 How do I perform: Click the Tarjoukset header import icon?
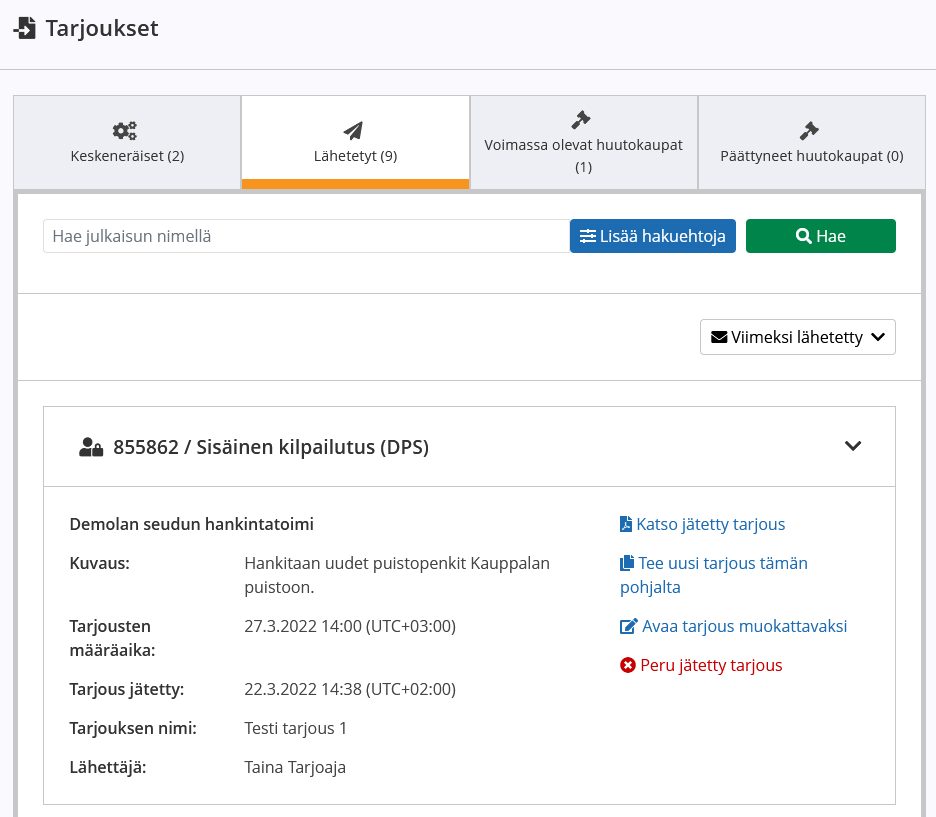[24, 29]
